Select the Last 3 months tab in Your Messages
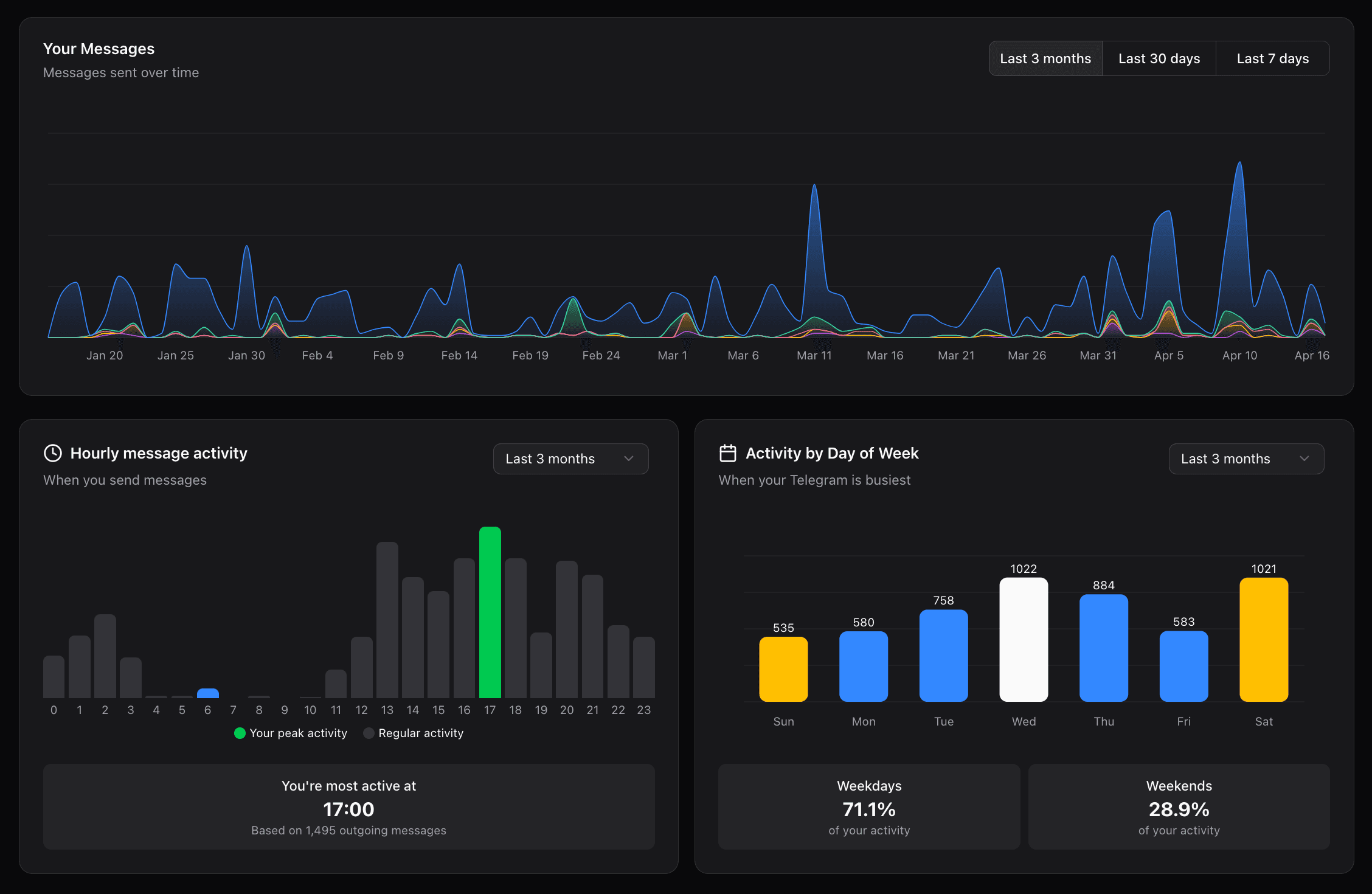This screenshot has width=1372, height=894. tap(1045, 58)
